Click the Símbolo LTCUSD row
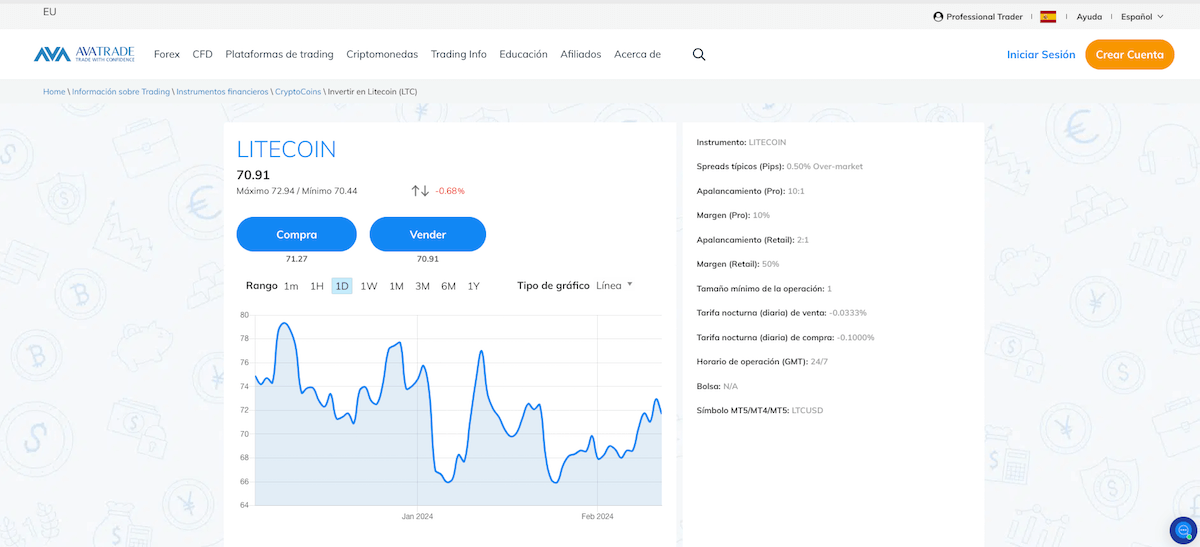The height and width of the screenshot is (547, 1200). (x=760, y=410)
